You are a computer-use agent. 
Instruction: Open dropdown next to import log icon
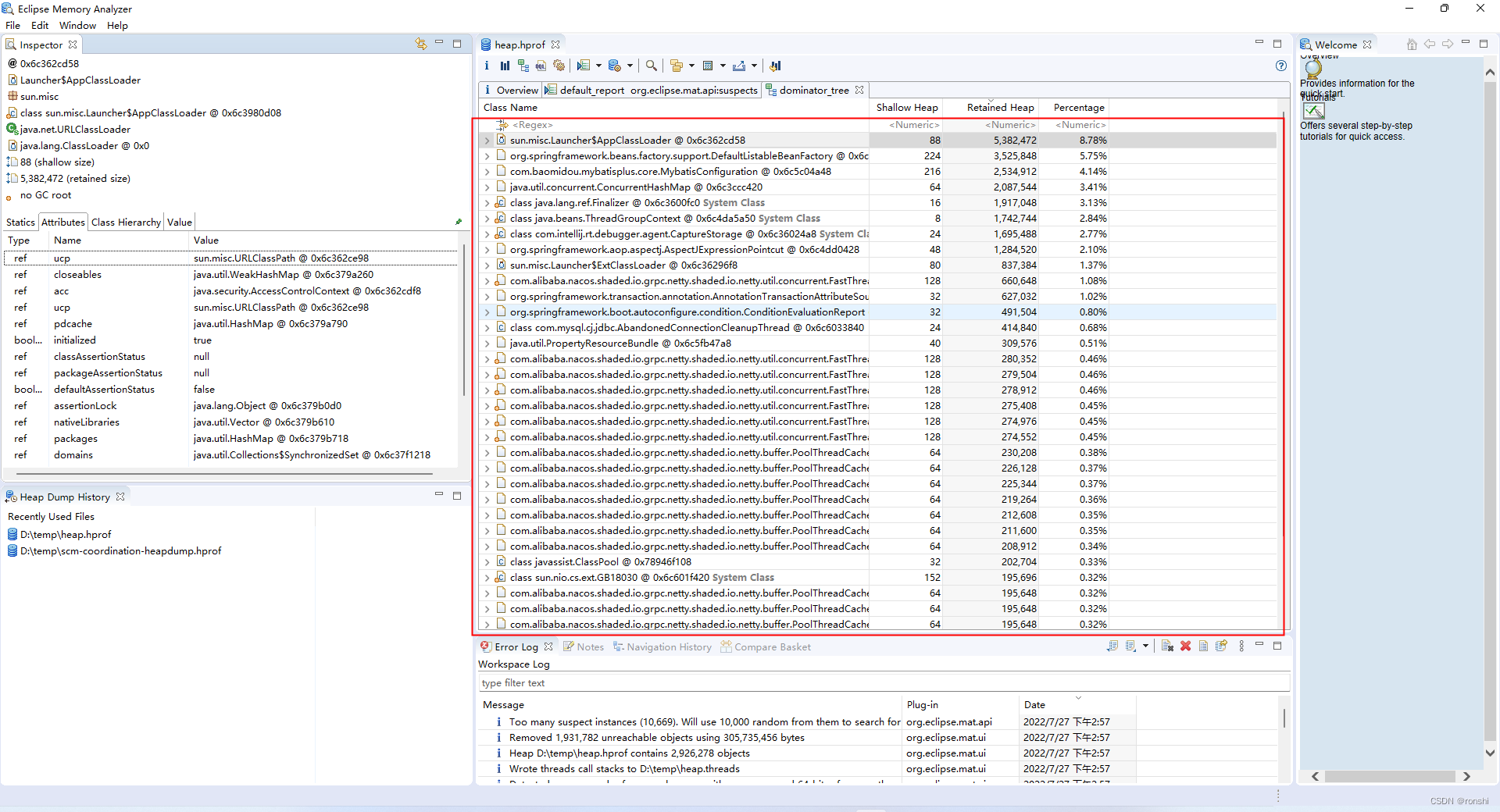point(1145,646)
